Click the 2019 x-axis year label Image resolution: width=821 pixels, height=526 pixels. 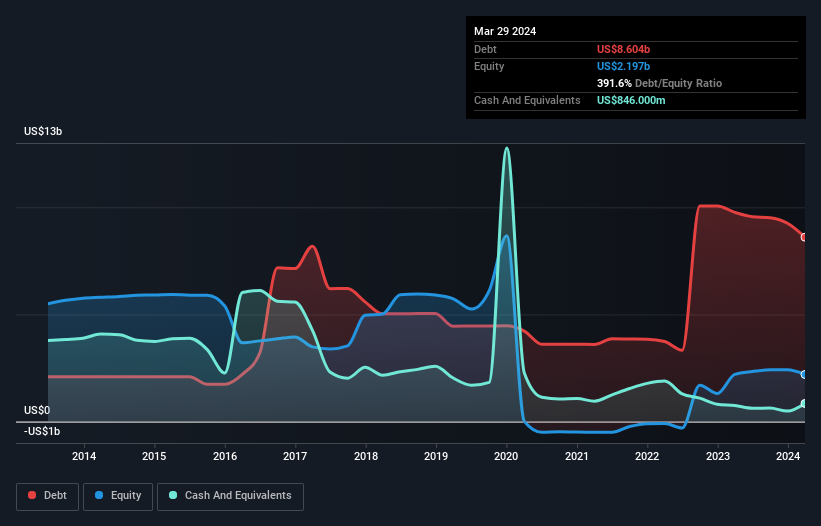[436, 456]
